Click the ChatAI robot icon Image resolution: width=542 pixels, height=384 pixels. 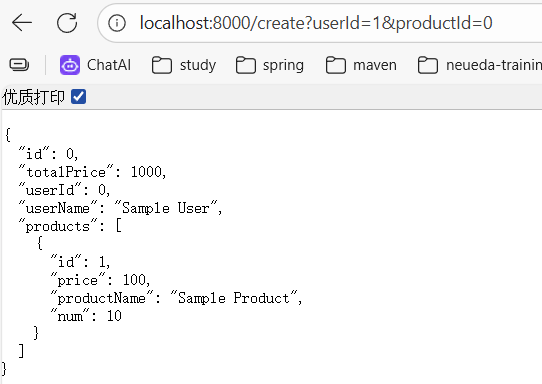(x=70, y=65)
